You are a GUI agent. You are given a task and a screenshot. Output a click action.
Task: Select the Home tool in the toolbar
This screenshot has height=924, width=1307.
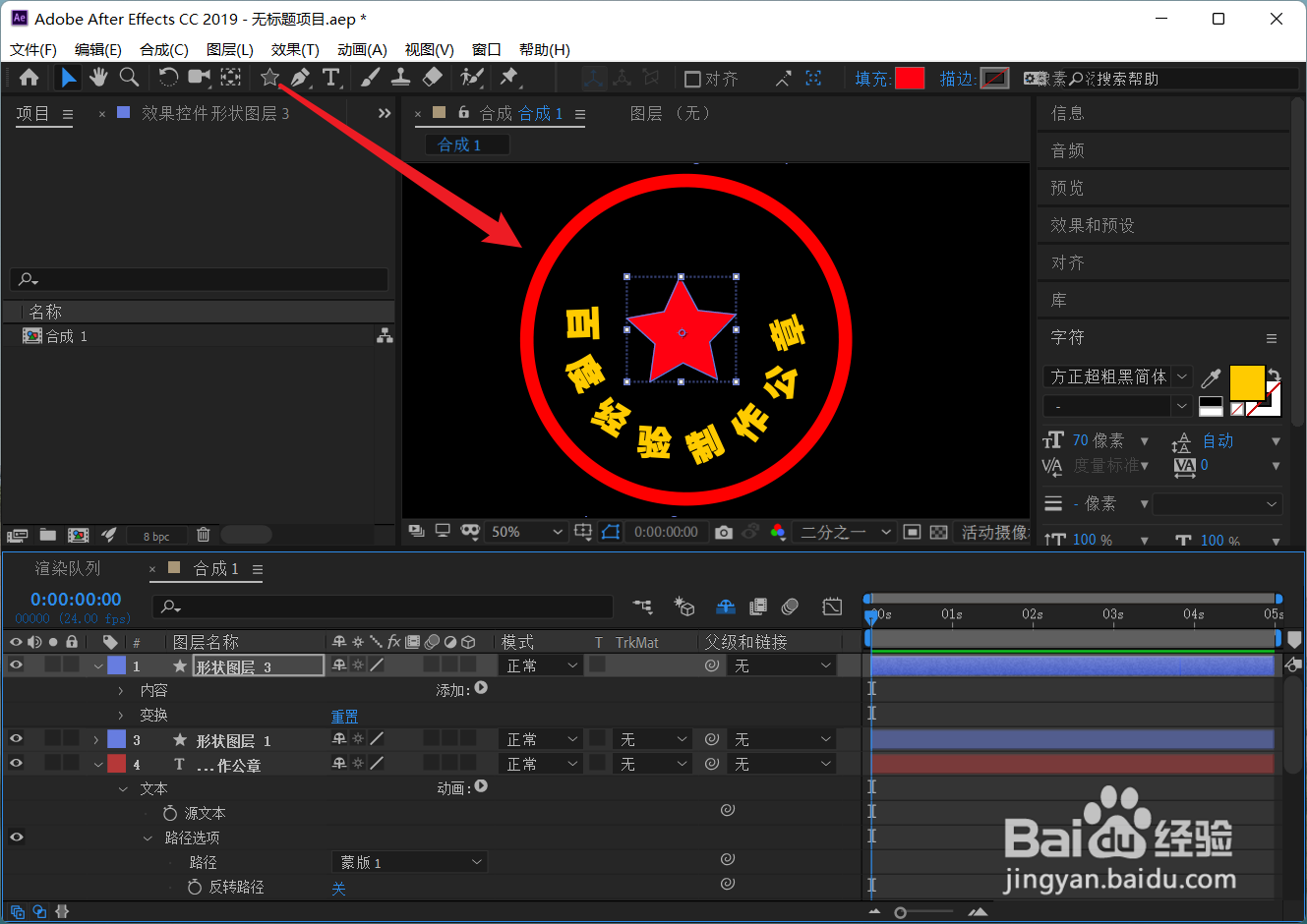(x=30, y=78)
